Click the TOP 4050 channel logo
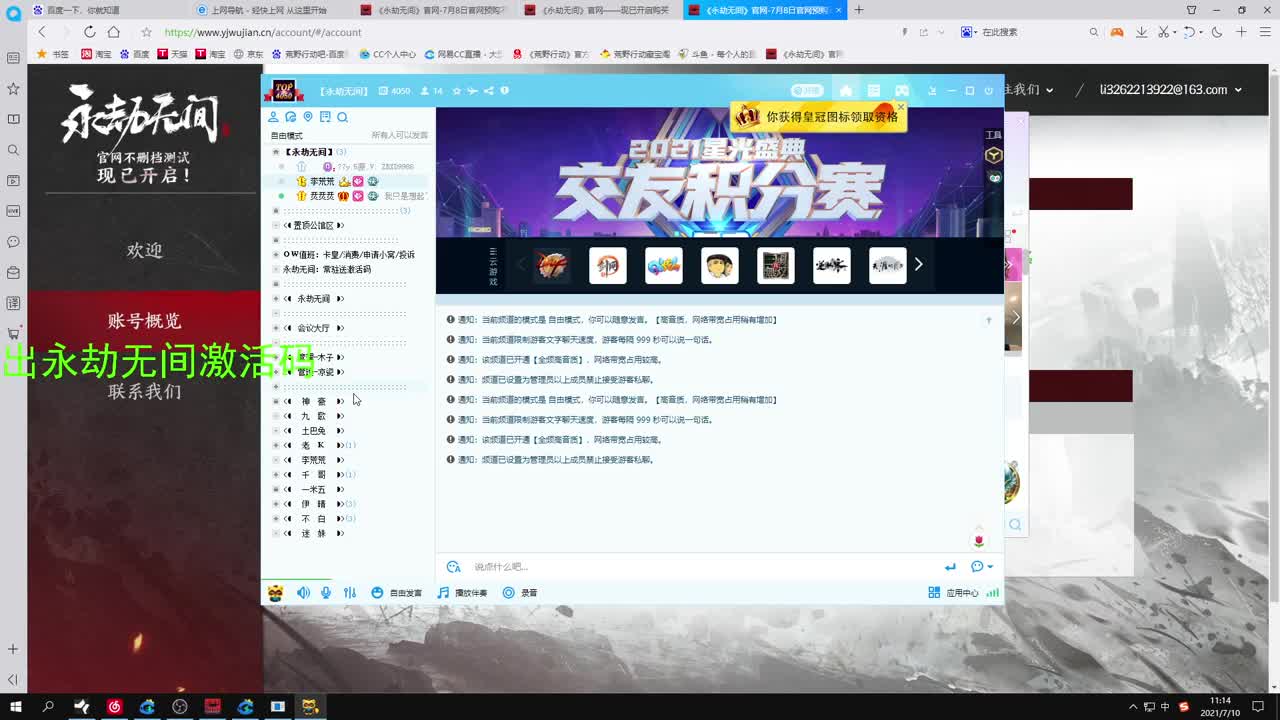This screenshot has width=1280, height=720. 284,90
